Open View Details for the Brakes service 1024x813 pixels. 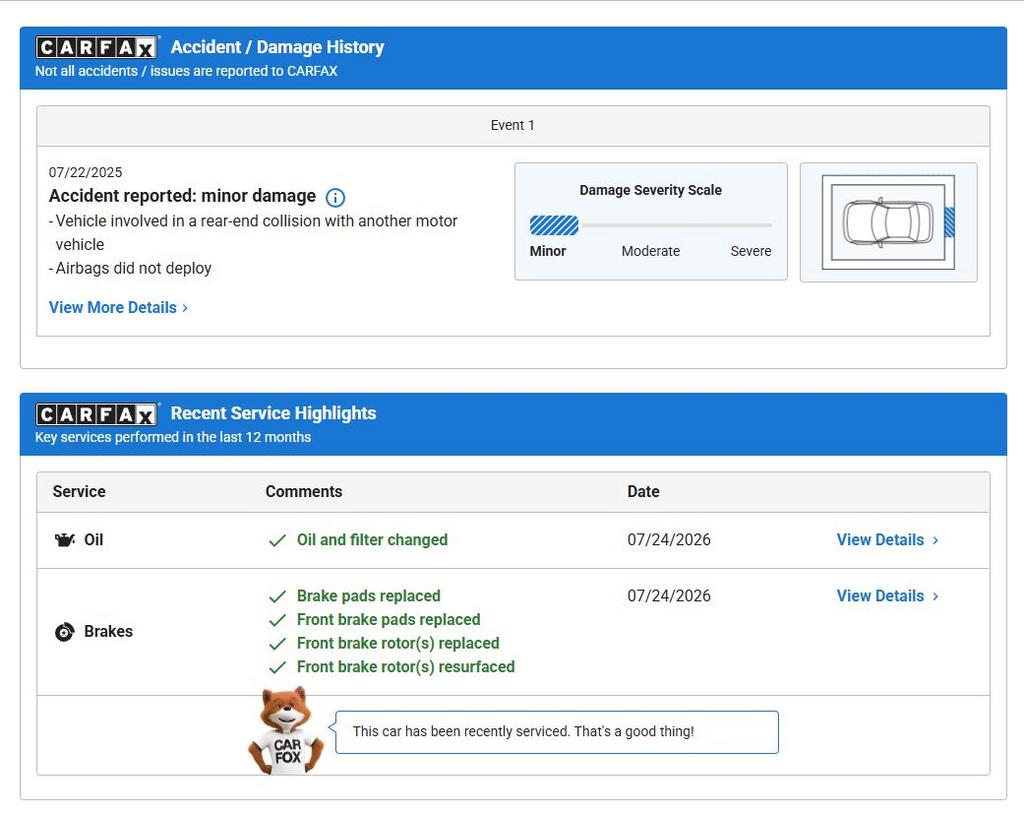point(888,596)
